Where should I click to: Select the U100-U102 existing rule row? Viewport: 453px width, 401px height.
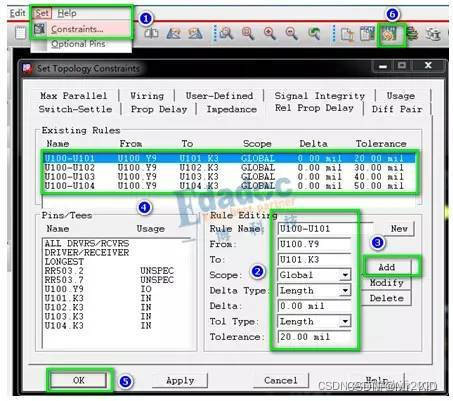pos(230,167)
